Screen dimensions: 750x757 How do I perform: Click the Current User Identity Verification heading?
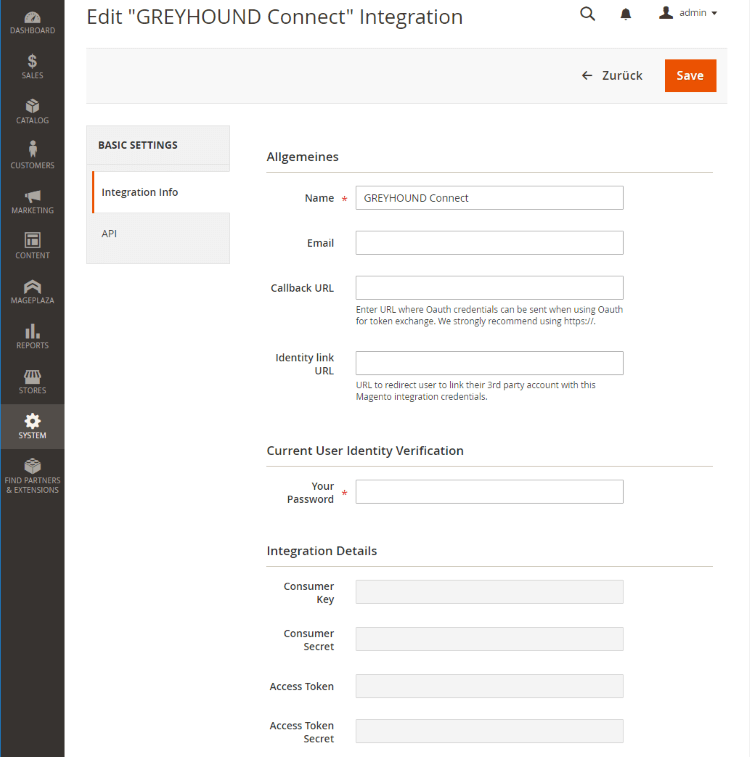pos(365,451)
